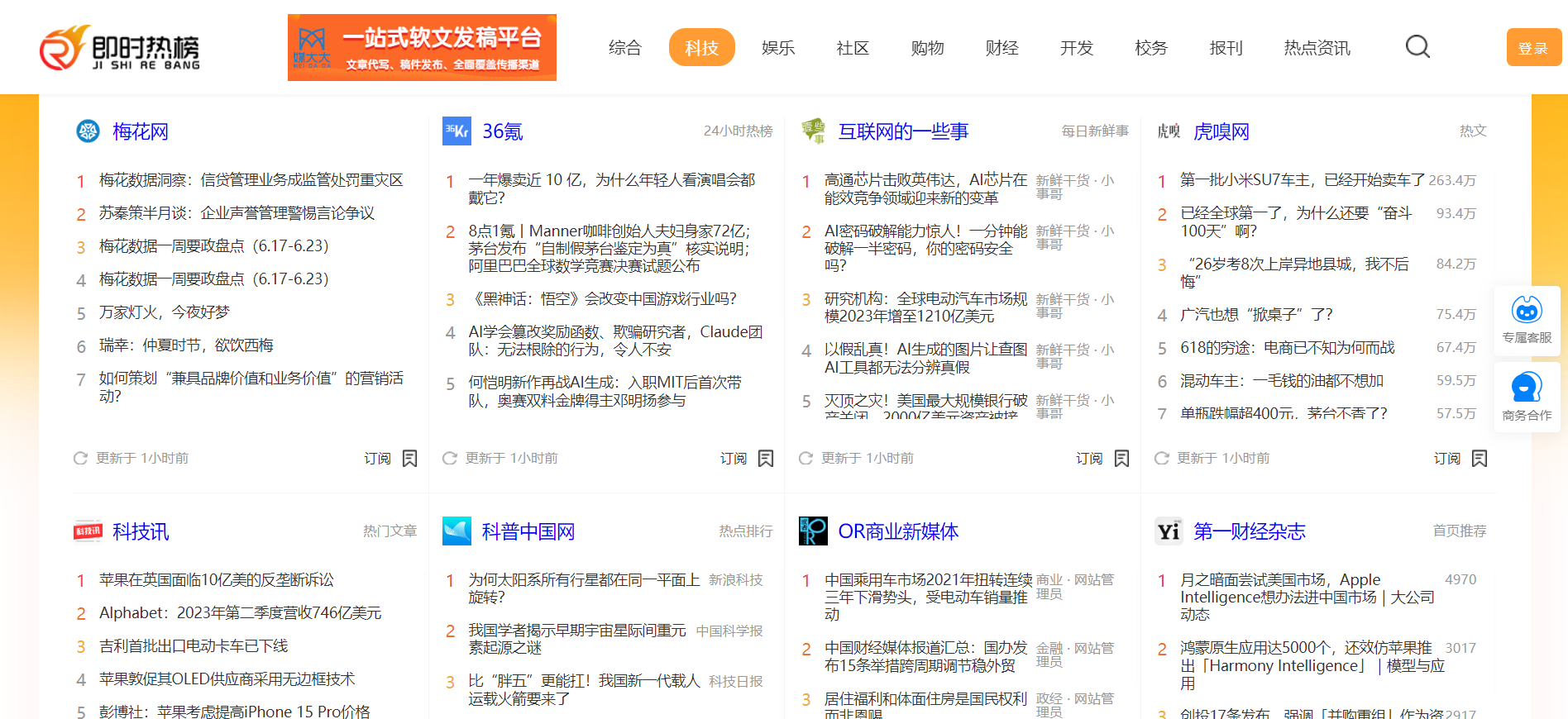Open the 财经 tab
The image size is (1568, 719).
(x=1002, y=48)
